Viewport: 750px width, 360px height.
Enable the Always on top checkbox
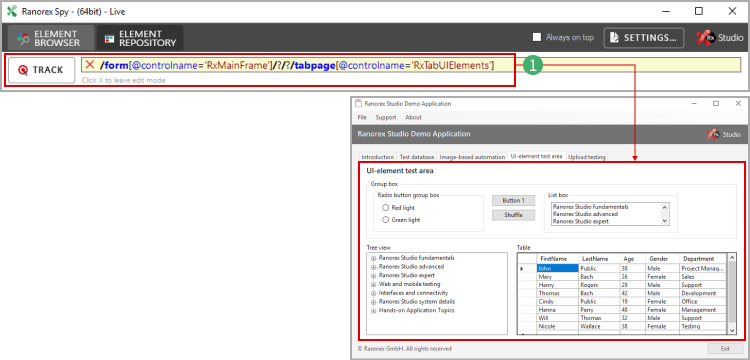click(537, 37)
